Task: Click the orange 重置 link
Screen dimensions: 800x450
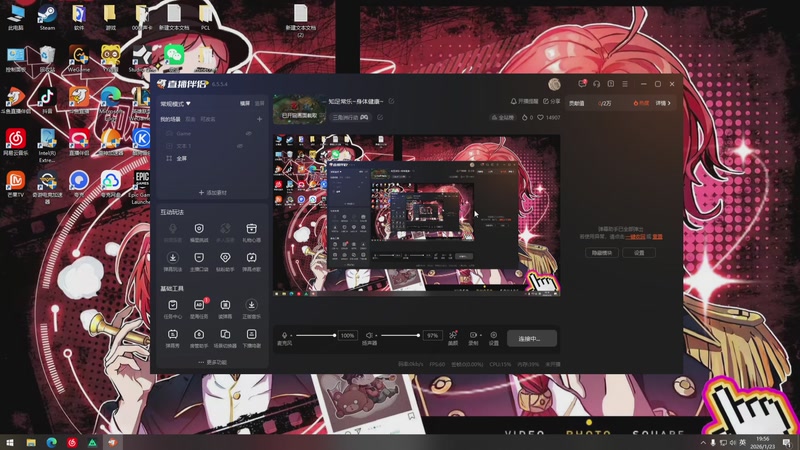Action: click(657, 237)
